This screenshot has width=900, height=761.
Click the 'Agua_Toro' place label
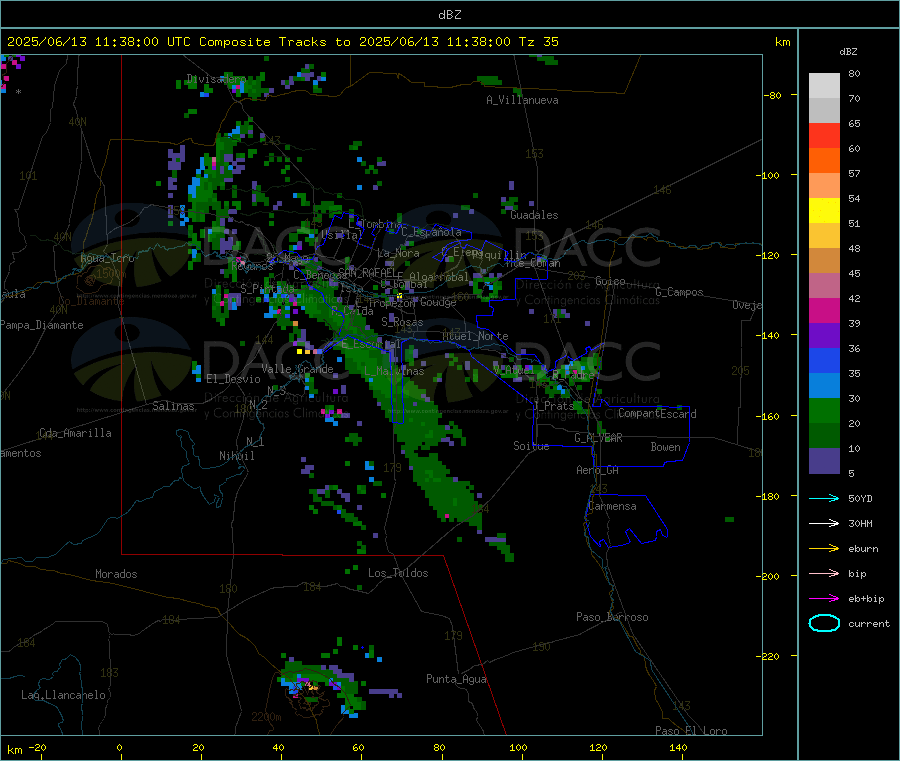point(107,258)
